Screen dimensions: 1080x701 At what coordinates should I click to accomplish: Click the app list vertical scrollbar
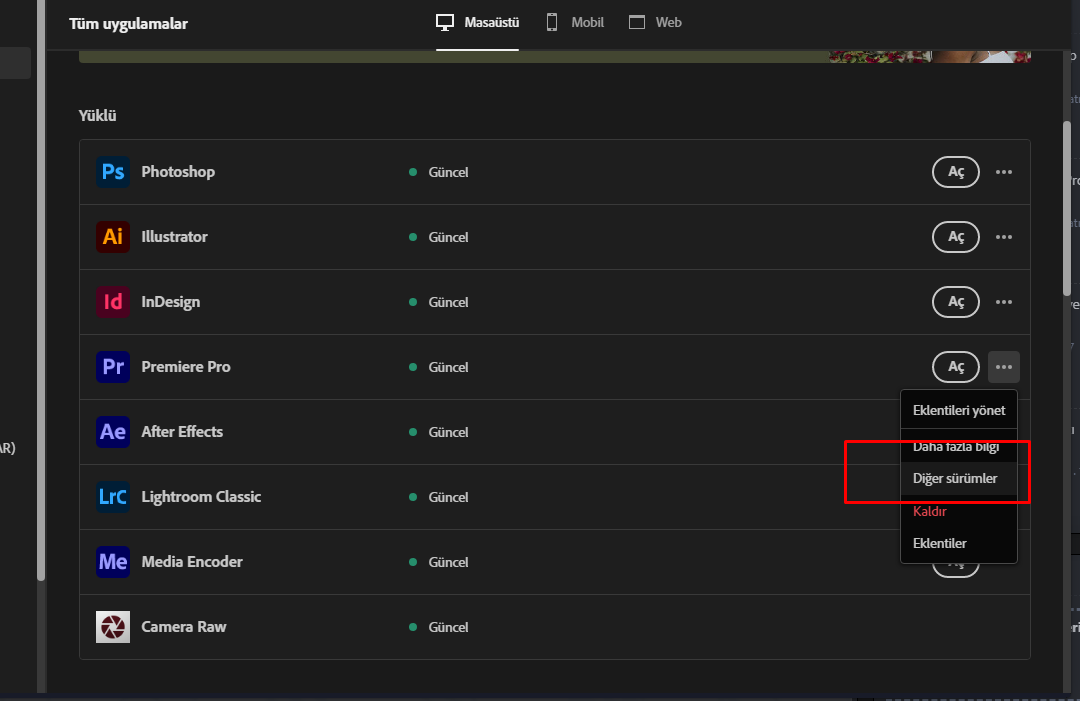(1067, 209)
